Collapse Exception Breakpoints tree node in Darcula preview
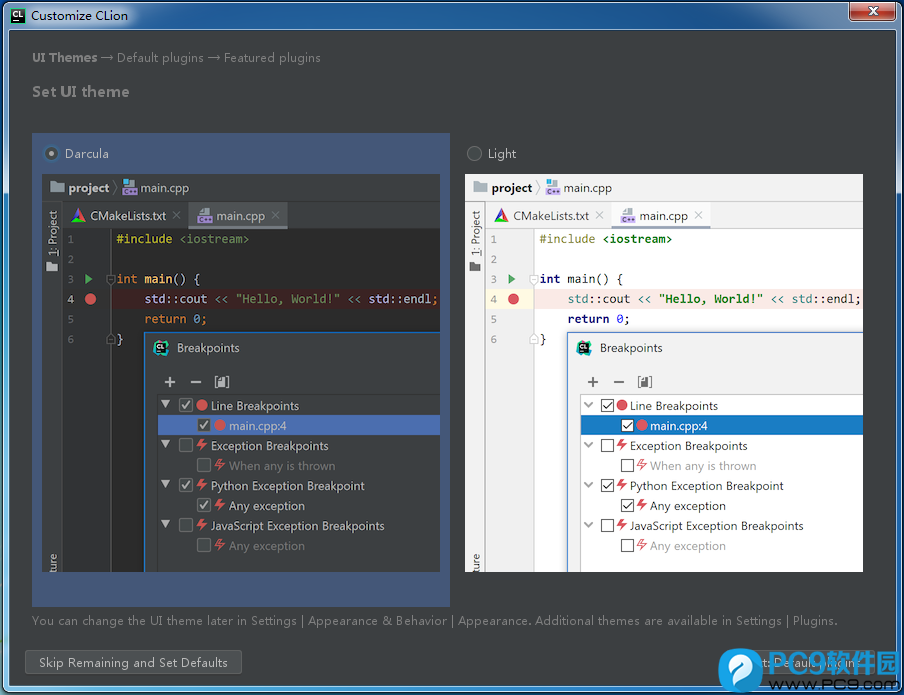The width and height of the screenshot is (904, 695). click(166, 444)
